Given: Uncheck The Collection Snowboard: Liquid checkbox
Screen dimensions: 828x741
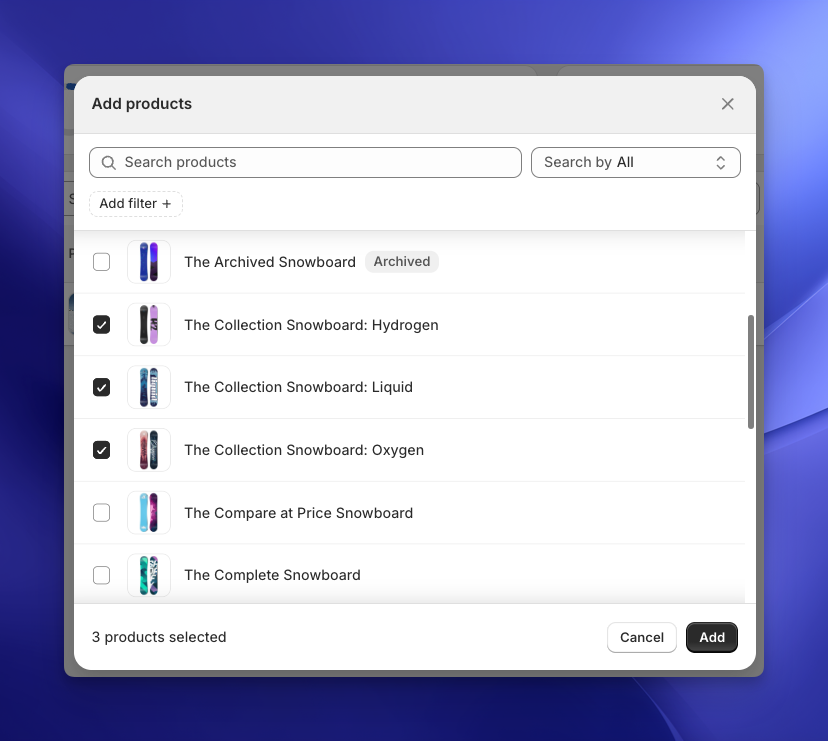Looking at the screenshot, I should pos(101,387).
